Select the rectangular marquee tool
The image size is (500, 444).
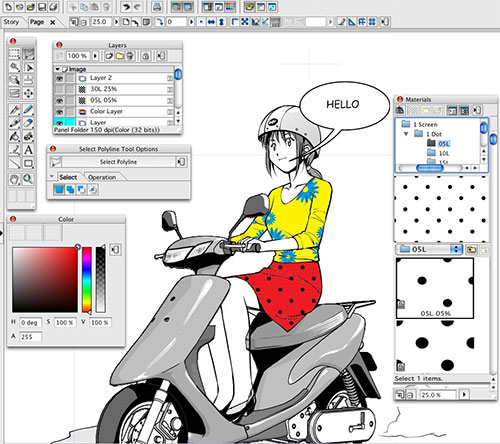tap(14, 54)
